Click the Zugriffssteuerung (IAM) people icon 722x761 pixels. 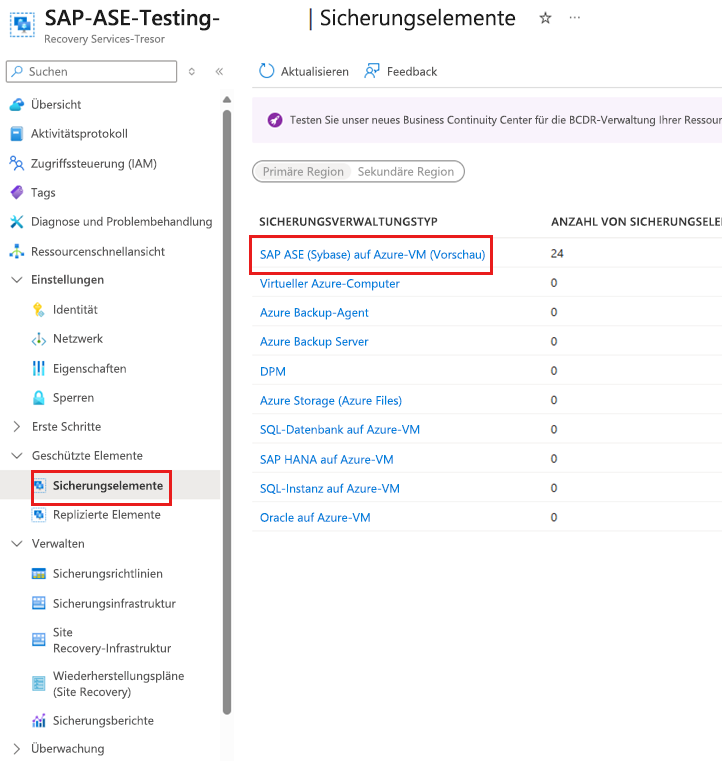(17, 164)
